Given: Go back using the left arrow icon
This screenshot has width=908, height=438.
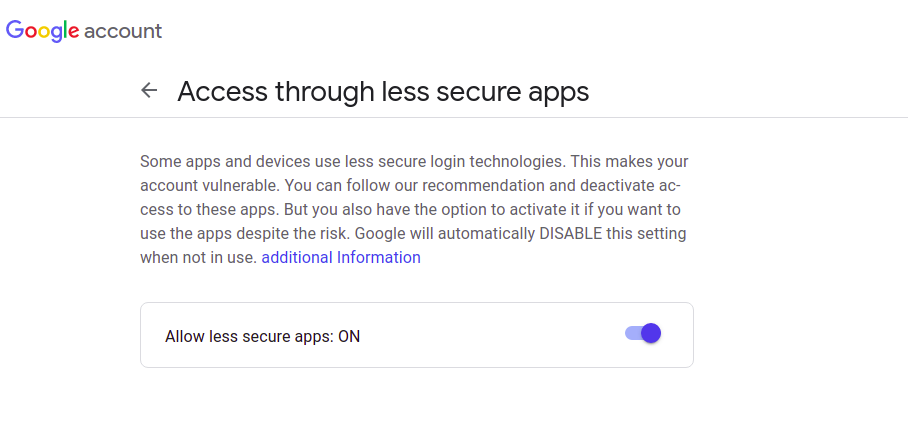Looking at the screenshot, I should point(149,90).
